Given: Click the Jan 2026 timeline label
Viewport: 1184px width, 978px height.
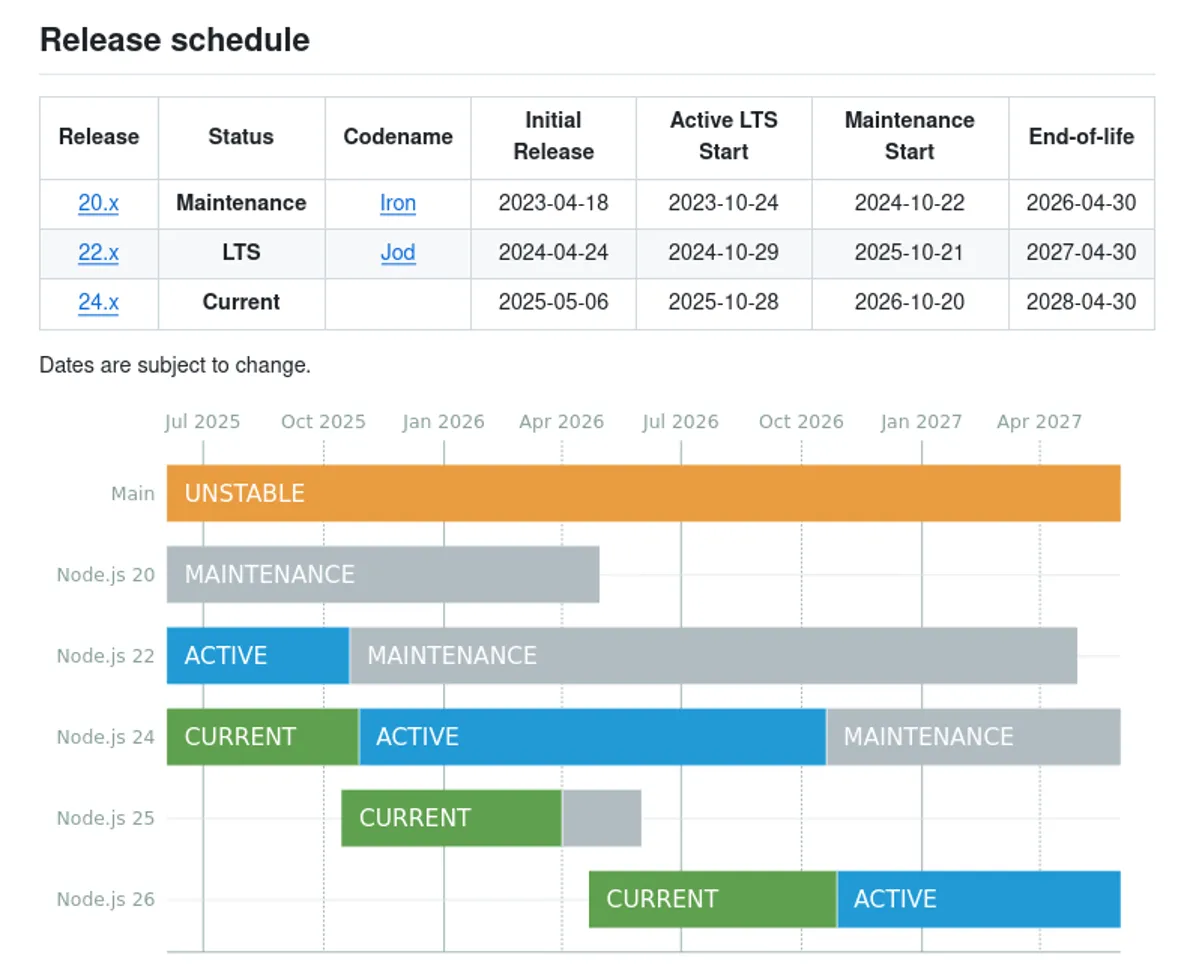Looking at the screenshot, I should click(443, 422).
